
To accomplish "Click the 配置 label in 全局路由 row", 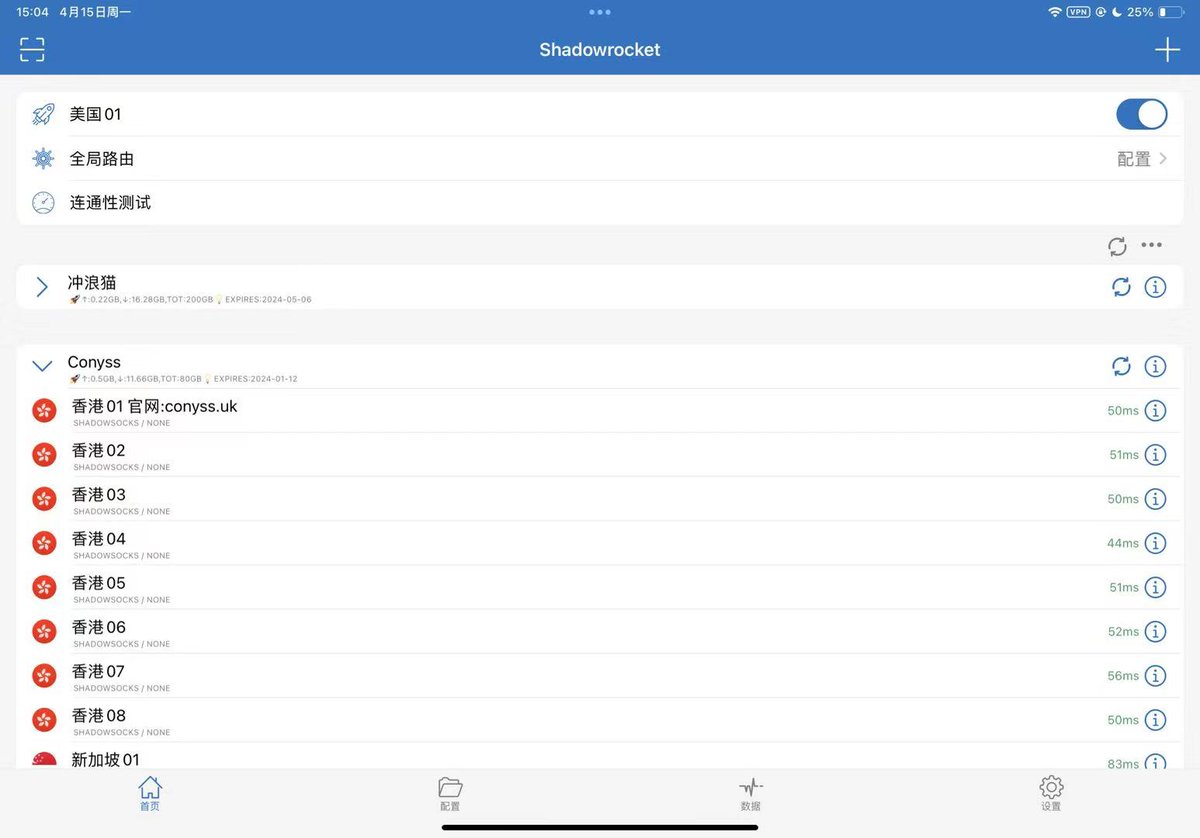I will coord(1134,159).
